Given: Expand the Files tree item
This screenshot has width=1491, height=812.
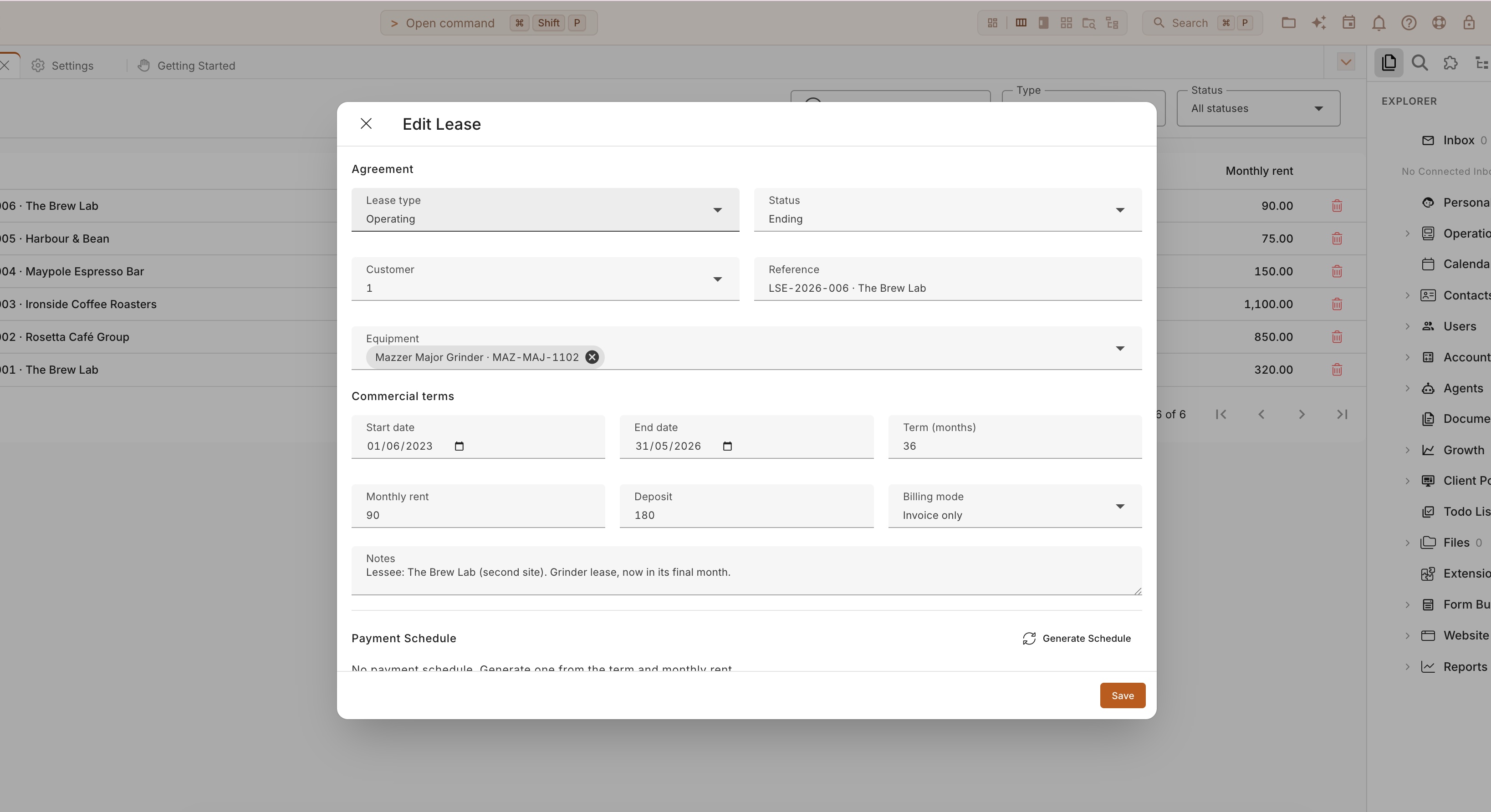Looking at the screenshot, I should pos(1408,543).
